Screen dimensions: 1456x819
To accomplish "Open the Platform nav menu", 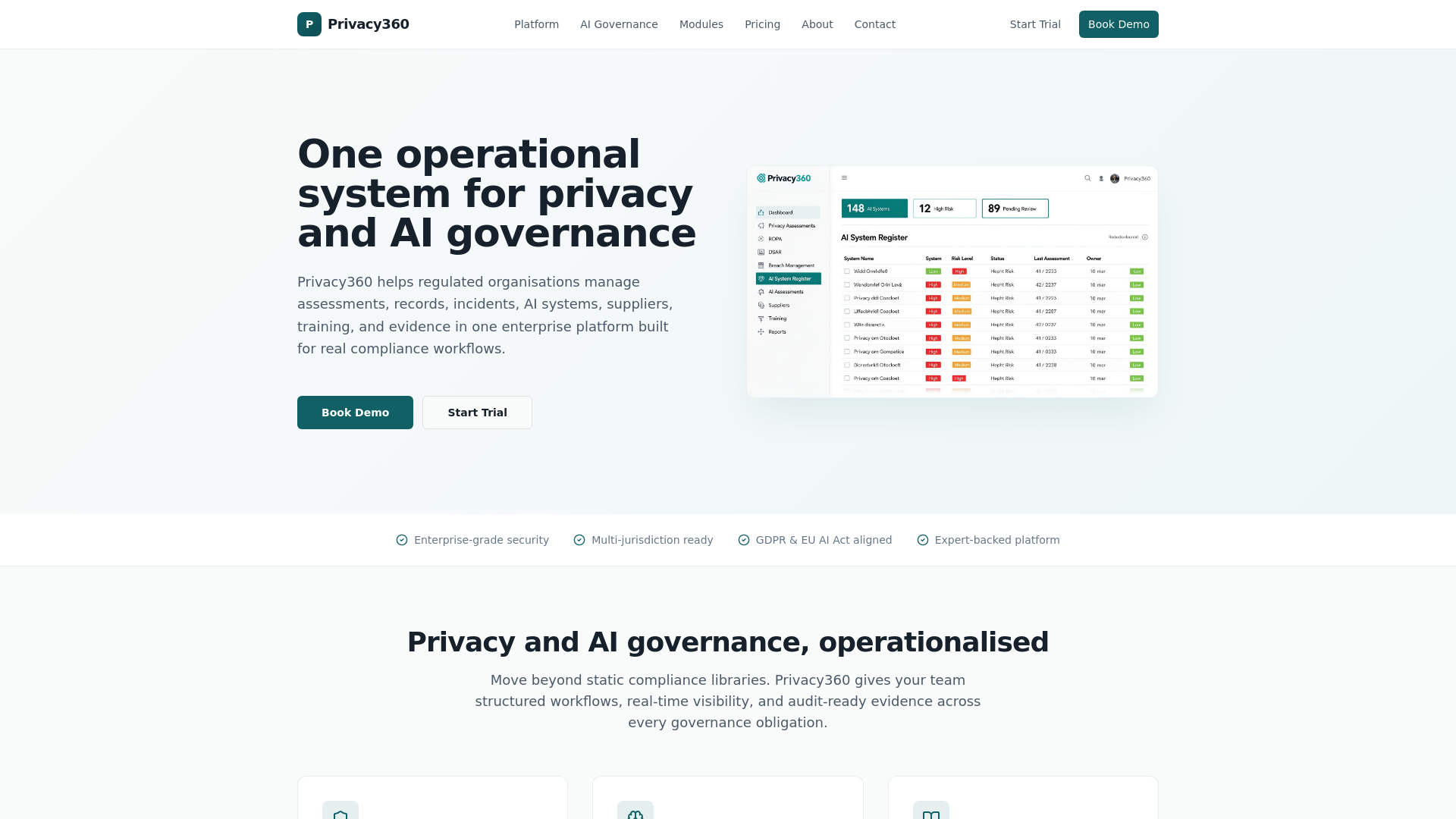I will 536,24.
